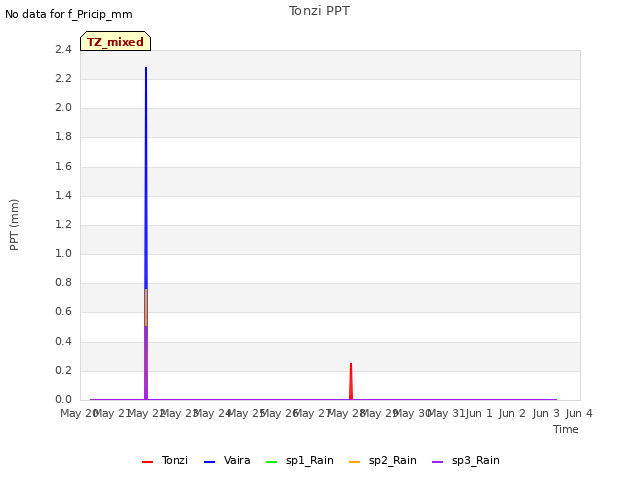Click the 'No data for f_Pricip_mm' message

pyautogui.click(x=69, y=15)
